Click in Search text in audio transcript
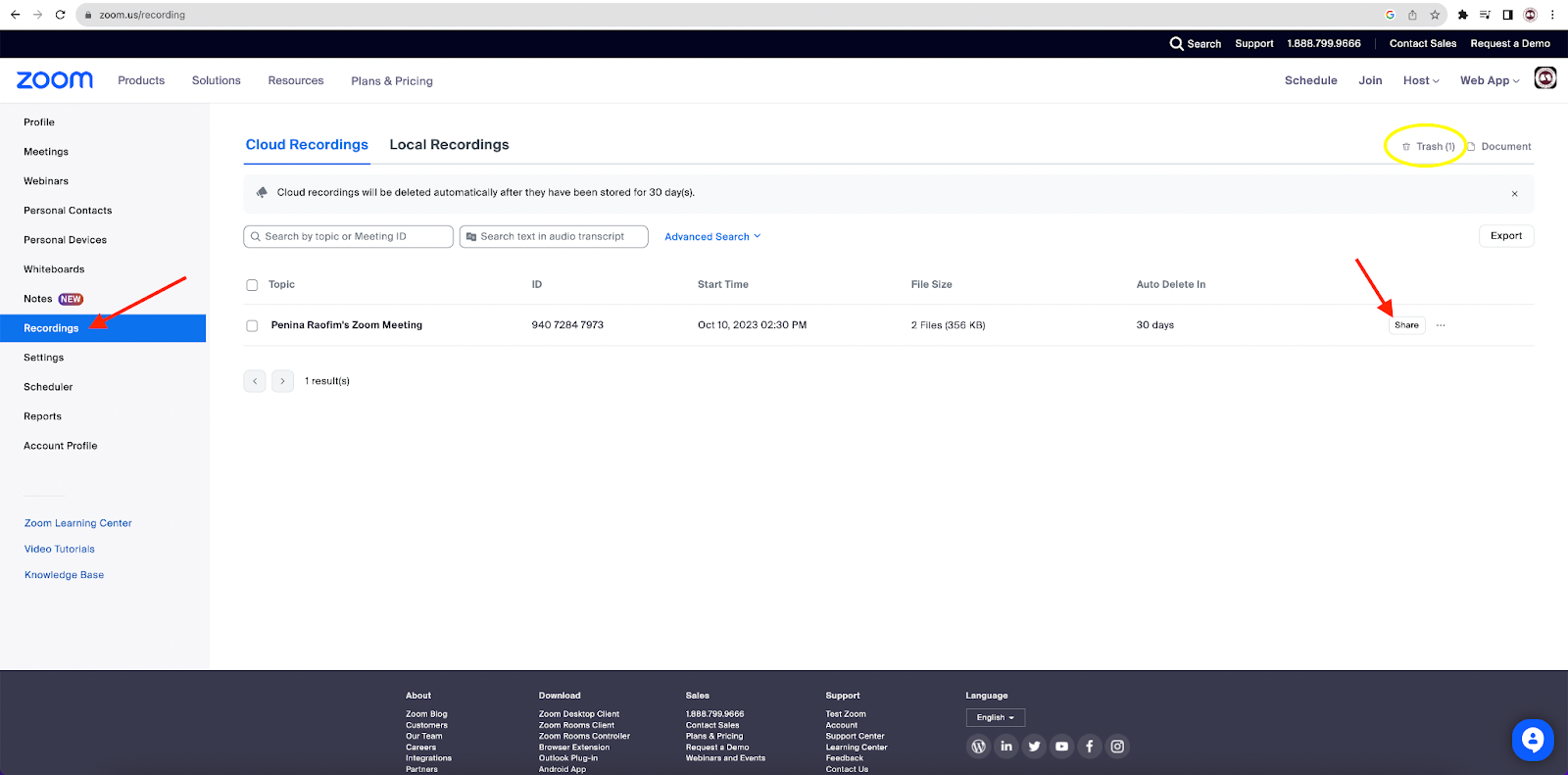1568x775 pixels. click(x=554, y=236)
